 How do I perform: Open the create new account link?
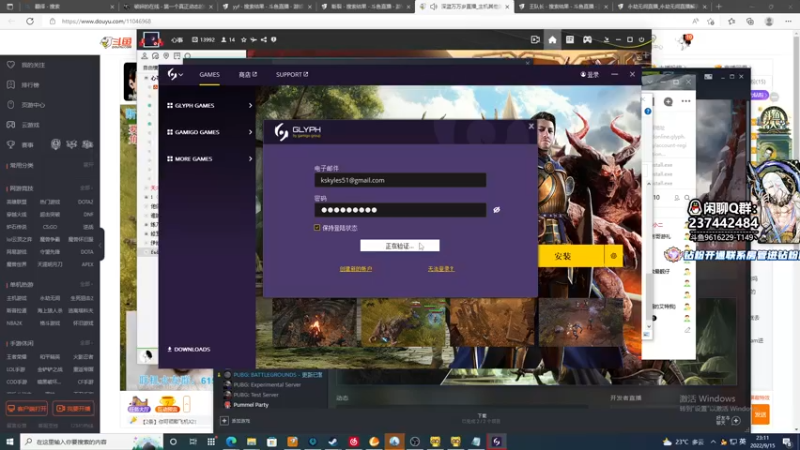click(356, 269)
